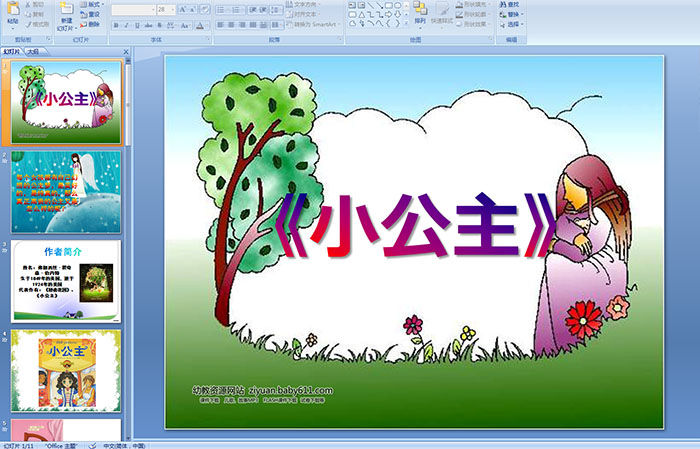This screenshot has width=700, height=449.
Task: Toggle Bold formatting
Action: click(115, 24)
